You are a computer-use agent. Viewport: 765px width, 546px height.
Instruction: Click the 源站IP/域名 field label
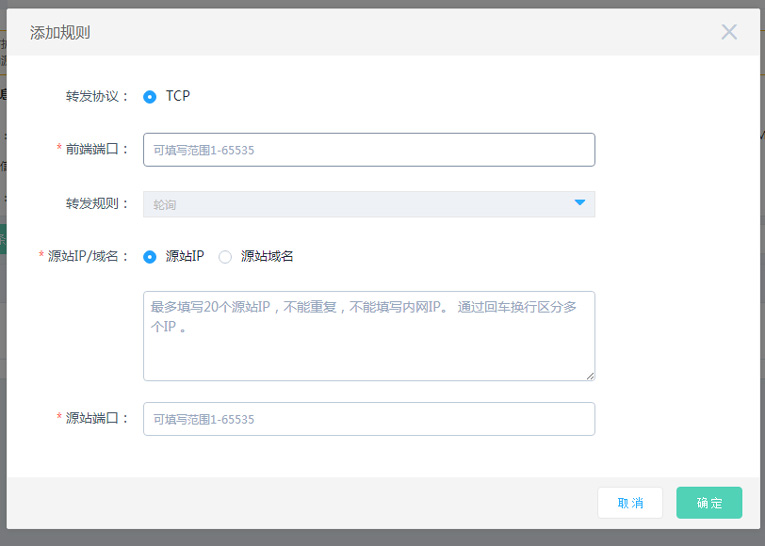pyautogui.click(x=88, y=257)
